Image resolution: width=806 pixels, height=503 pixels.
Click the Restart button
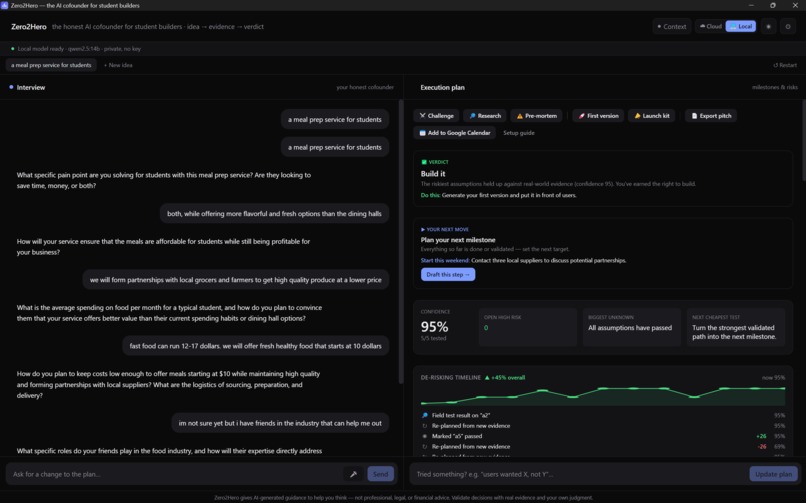[x=784, y=65]
